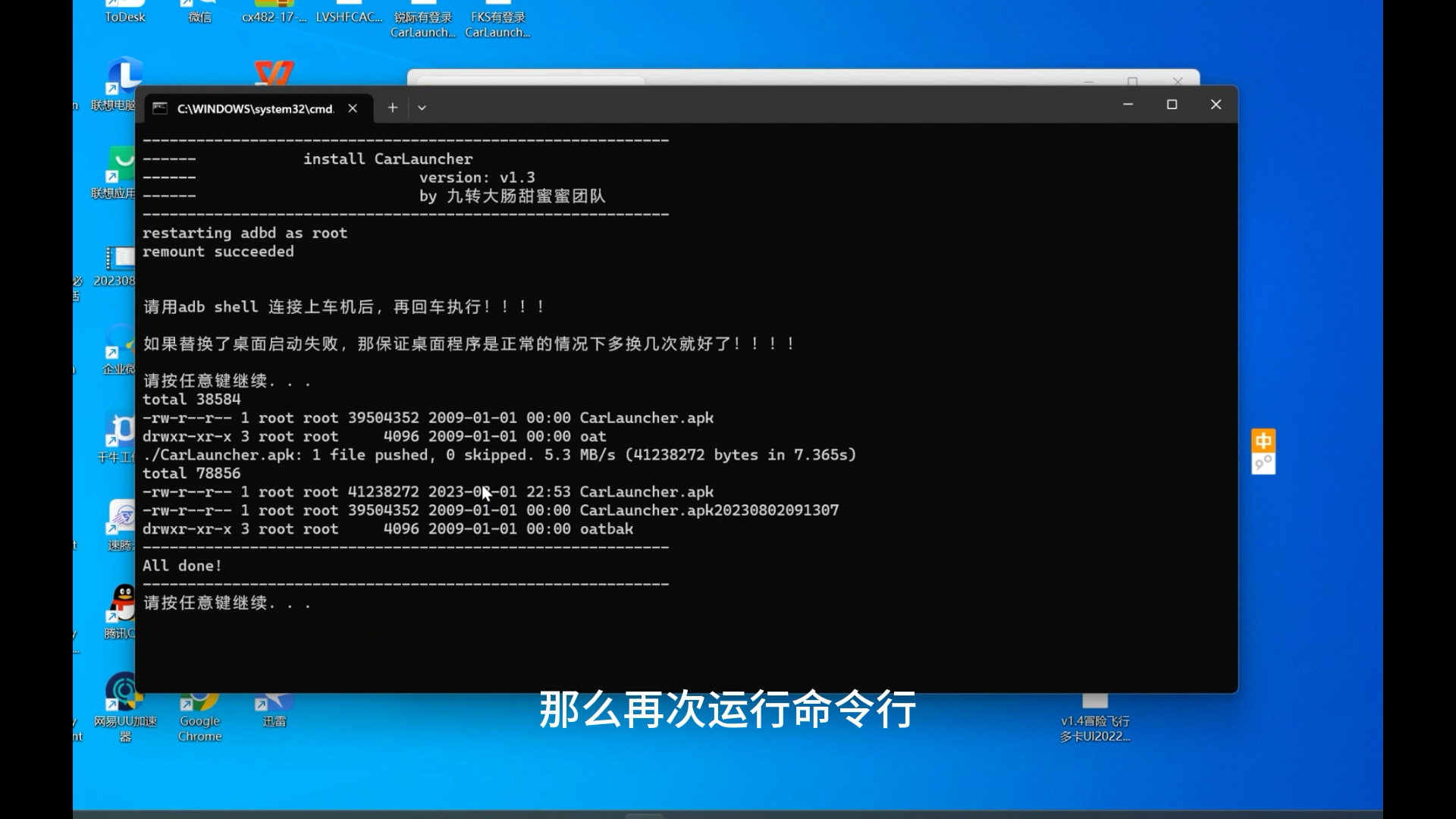Screen dimensions: 1456x819
Task: Toggle the 中 input method indicator
Action: [1263, 441]
